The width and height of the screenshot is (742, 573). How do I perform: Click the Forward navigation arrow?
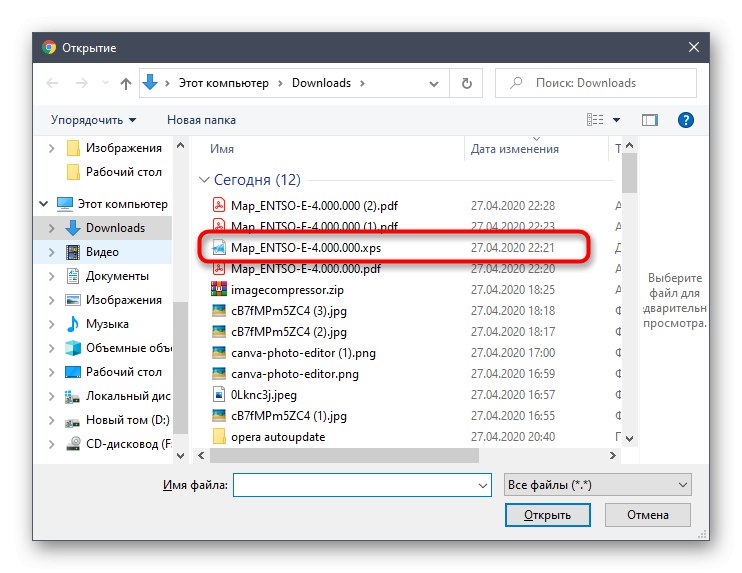81,83
